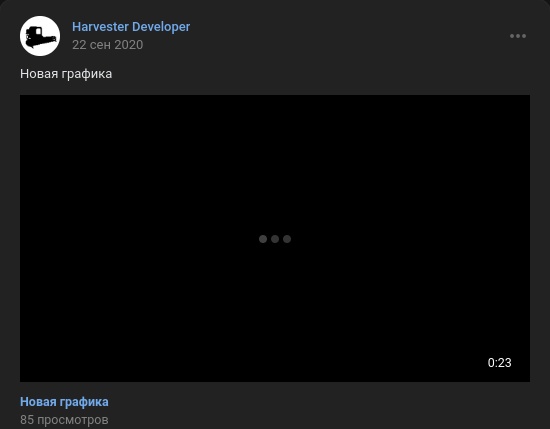550x429 pixels.
Task: Click the black harvester silhouette logo
Action: [x=41, y=37]
